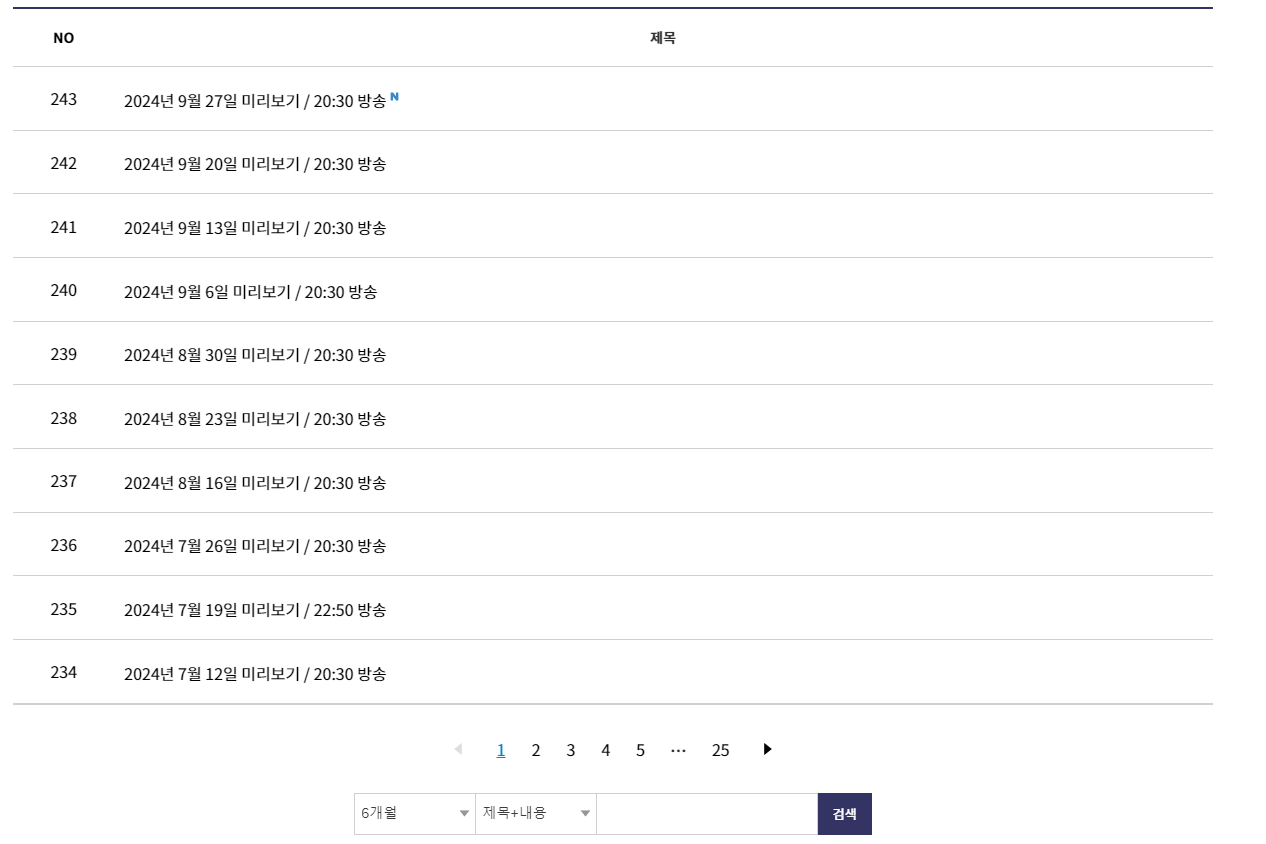
Task: Open post 2024년 7월 26일 미리보기
Action: point(255,547)
